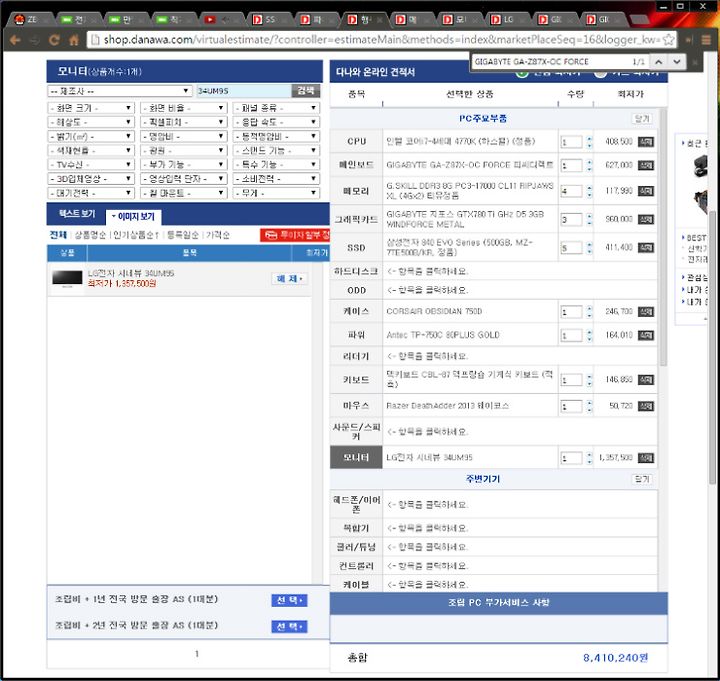The image size is (720, 681).
Task: Open the 이미지 보기 view tab
Action: pyautogui.click(x=133, y=217)
